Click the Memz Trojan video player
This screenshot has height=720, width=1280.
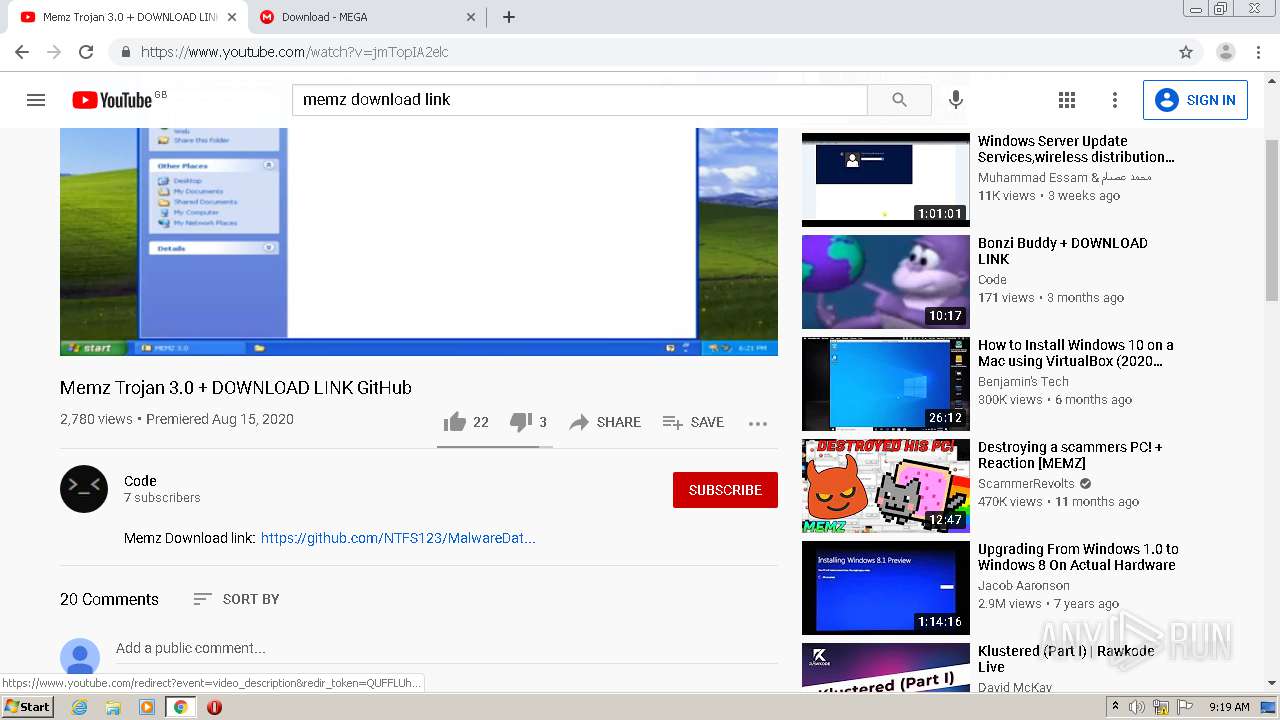point(419,240)
